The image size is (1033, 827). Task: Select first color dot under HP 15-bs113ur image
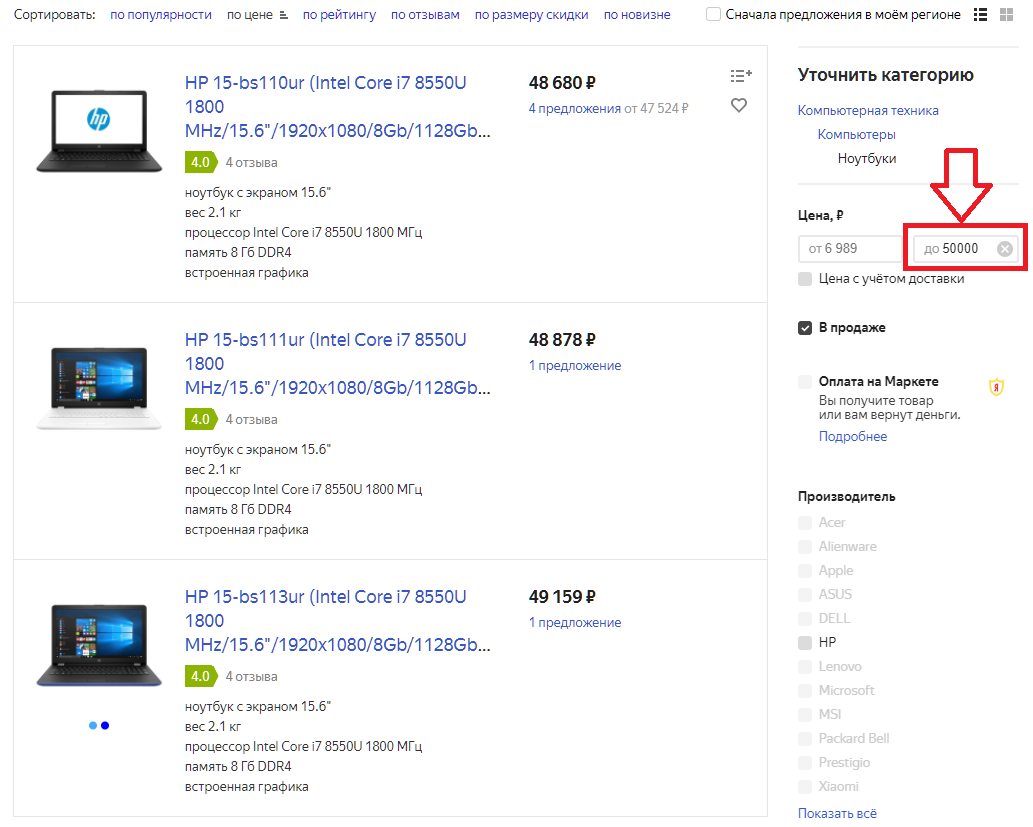coord(93,726)
